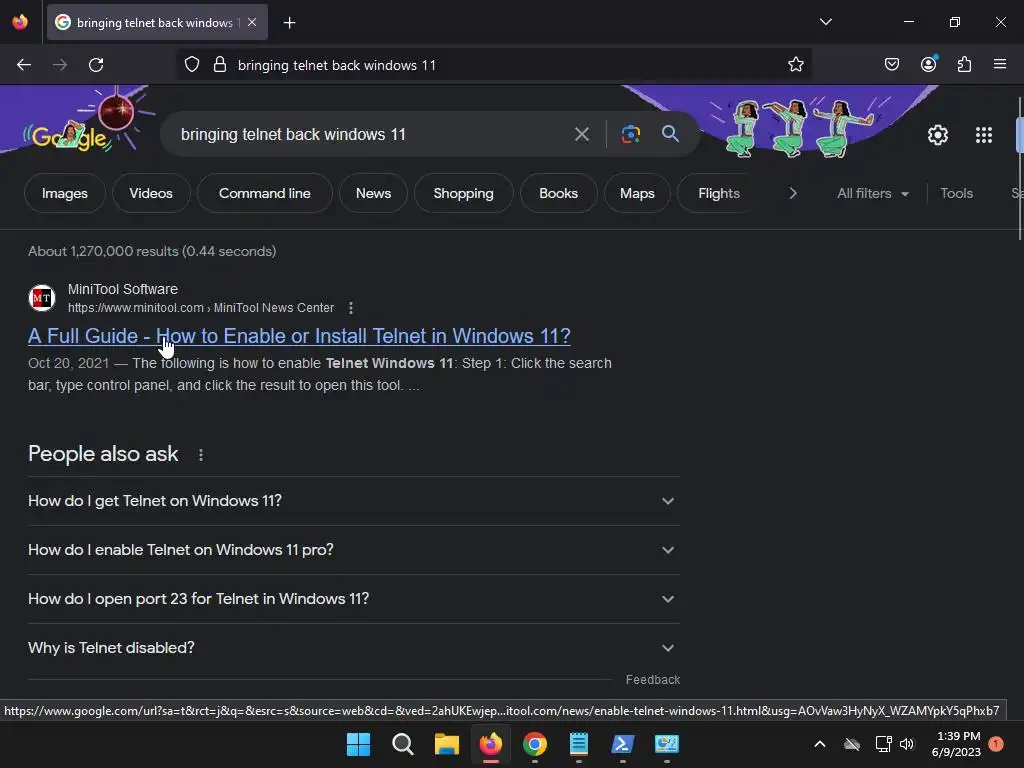Screen dimensions: 1024x768
Task: Switch to the News filter
Action: pos(374,193)
